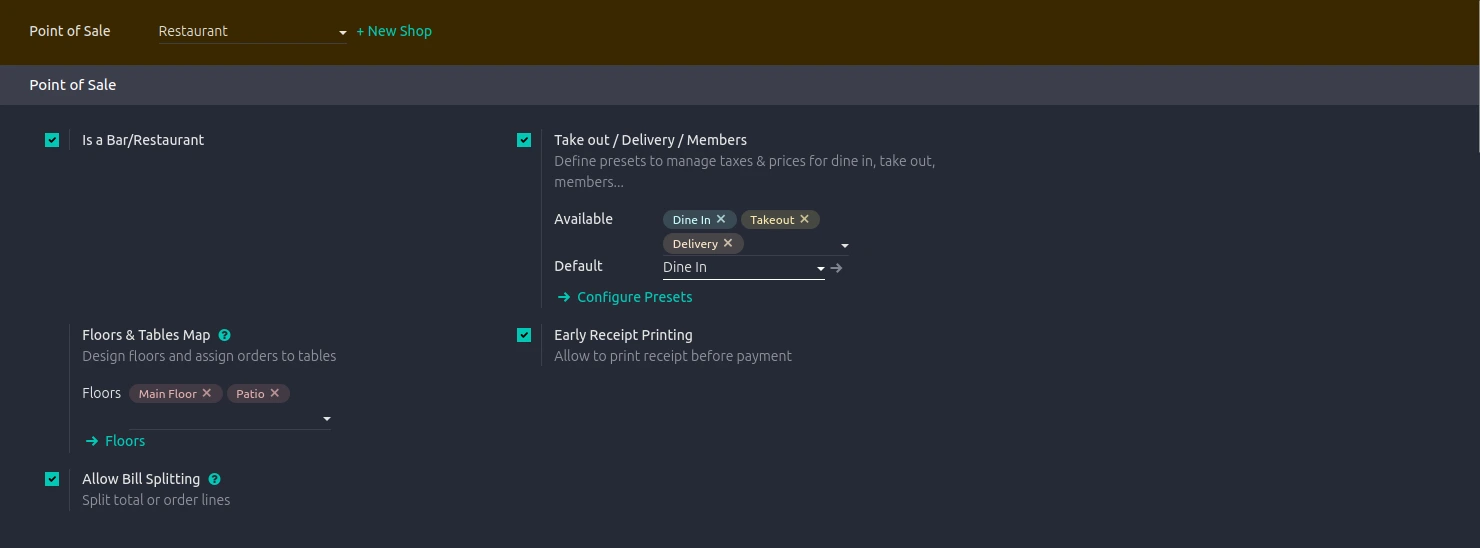Open help for Floors & Tables Map
This screenshot has width=1480, height=548.
coord(225,336)
